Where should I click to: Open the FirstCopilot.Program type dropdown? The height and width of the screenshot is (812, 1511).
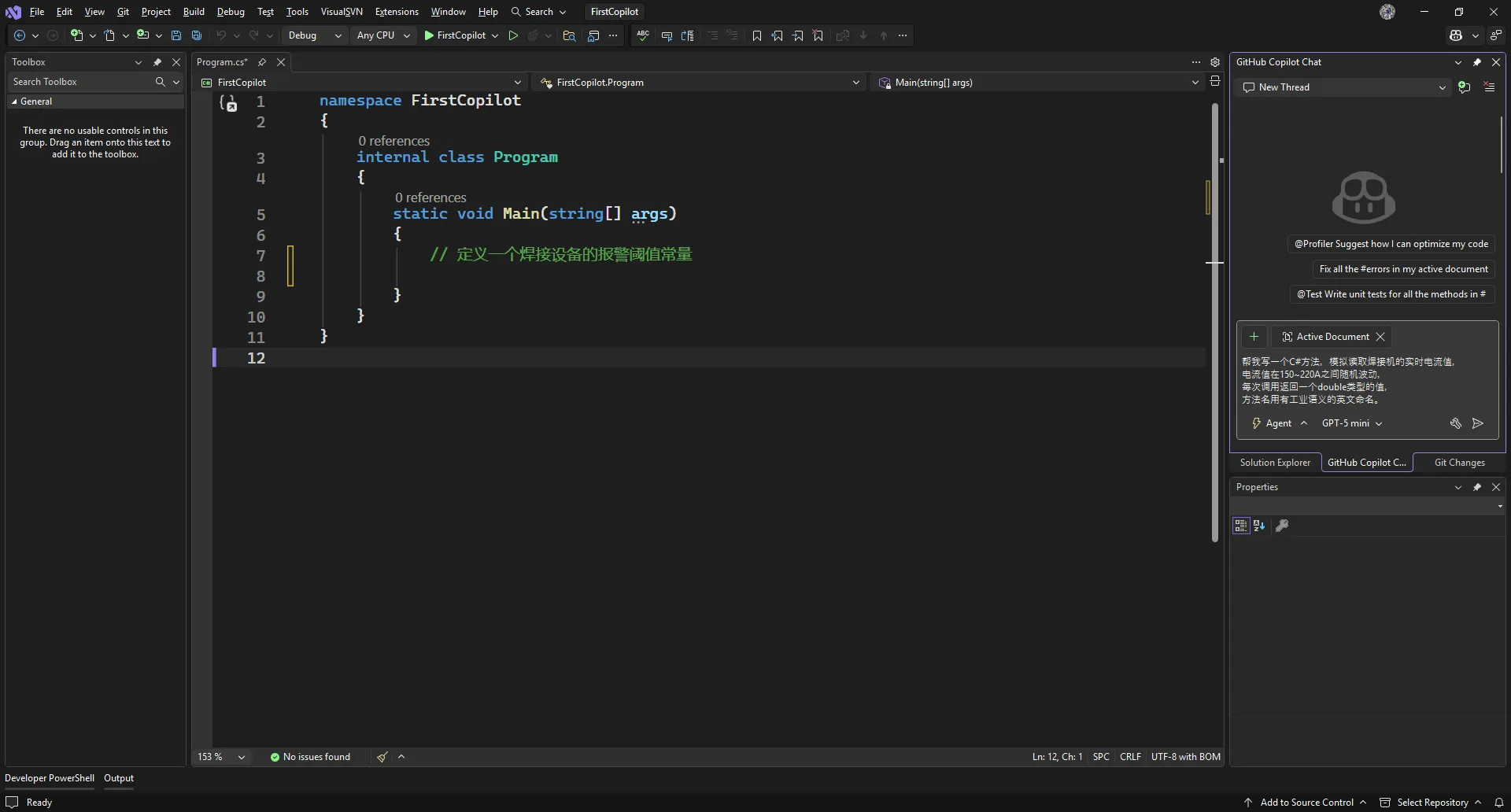click(x=700, y=83)
